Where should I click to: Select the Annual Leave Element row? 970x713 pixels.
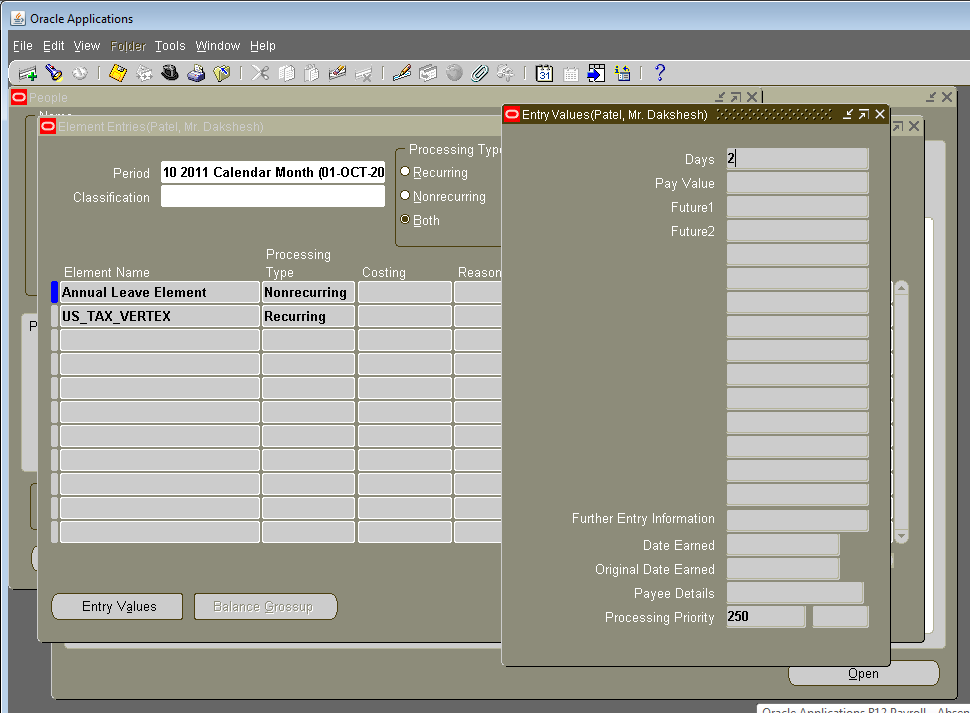point(160,292)
